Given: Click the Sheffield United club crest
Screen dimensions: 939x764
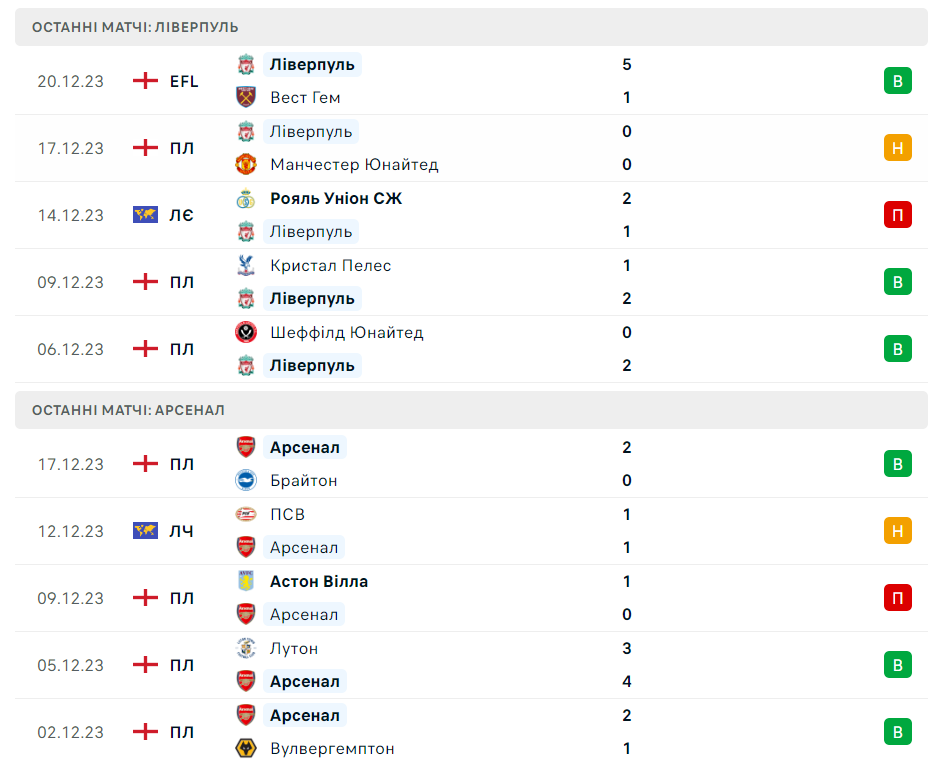Looking at the screenshot, I should click(246, 332).
